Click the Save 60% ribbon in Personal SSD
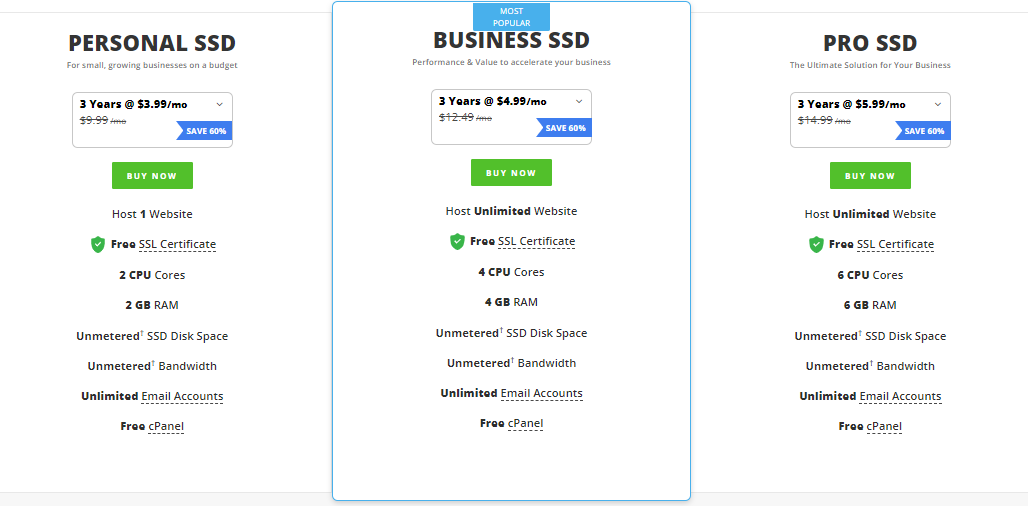The image size is (1028, 506). pyautogui.click(x=204, y=130)
